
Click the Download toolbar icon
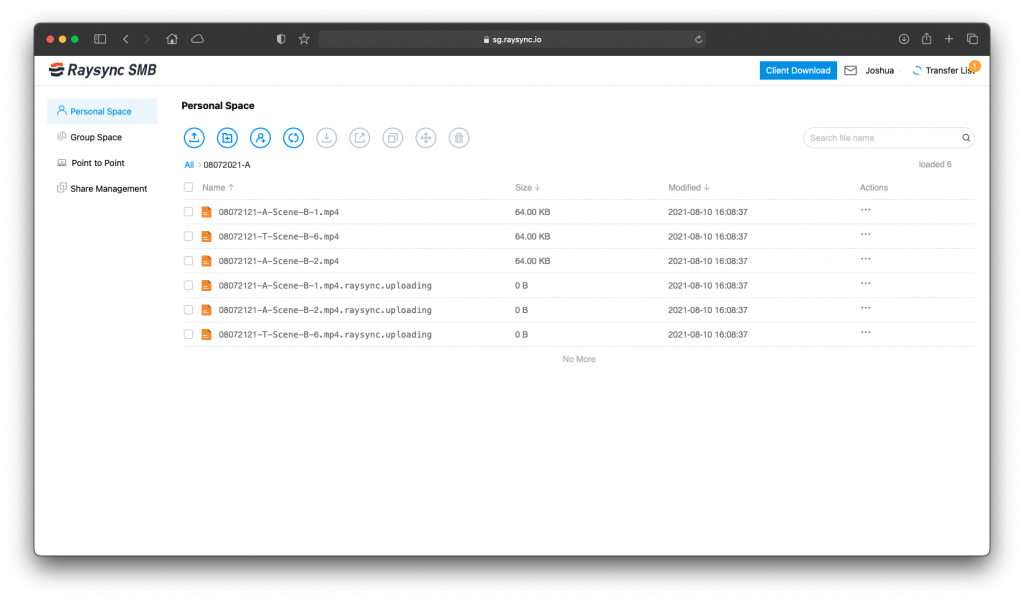click(327, 138)
